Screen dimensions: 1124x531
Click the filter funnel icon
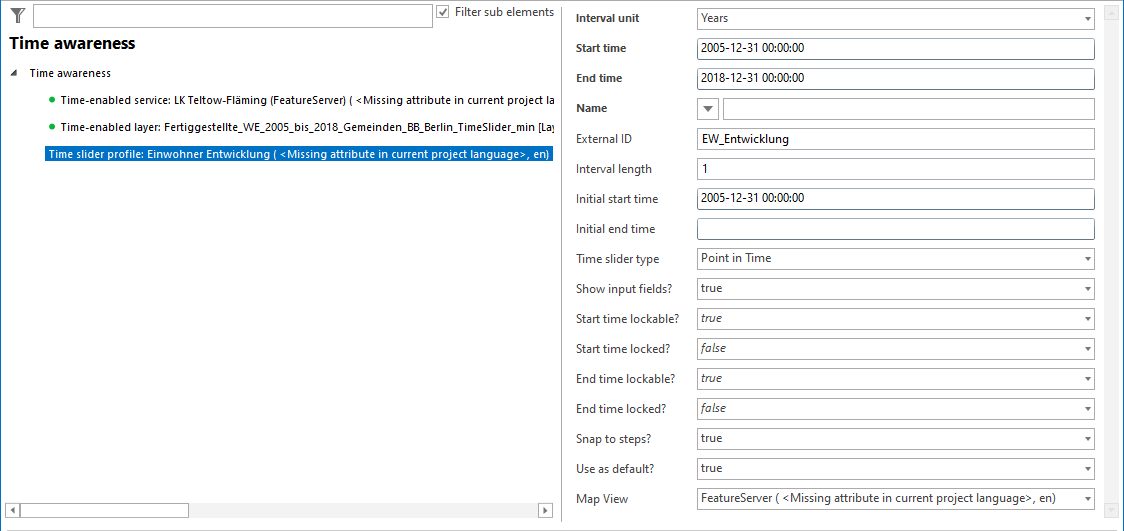click(17, 14)
